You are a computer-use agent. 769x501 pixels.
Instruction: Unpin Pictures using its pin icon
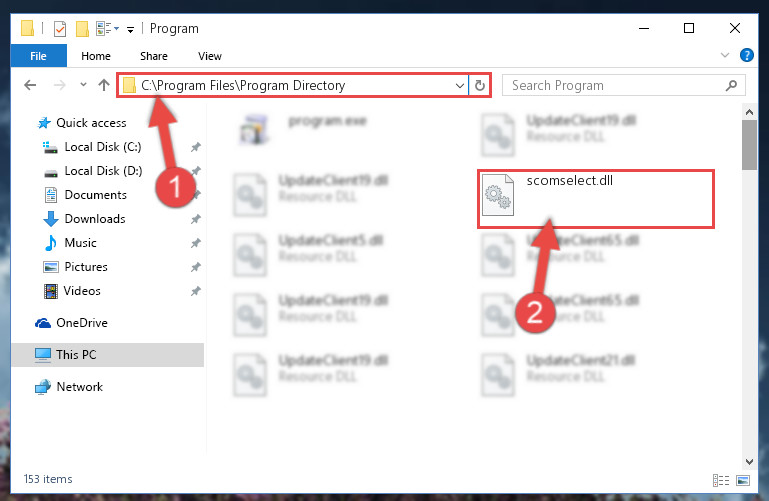[x=196, y=267]
